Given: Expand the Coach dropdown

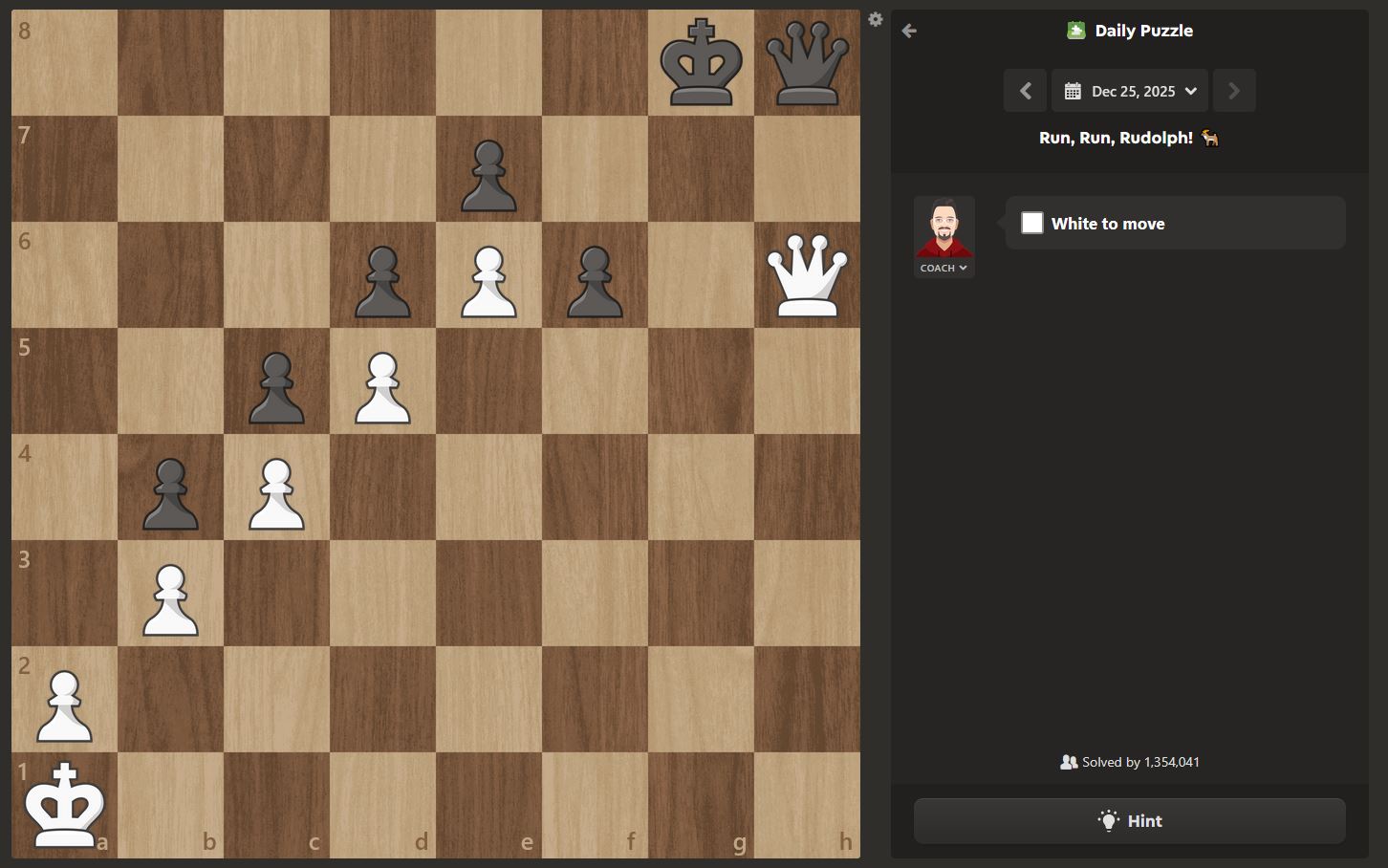Looking at the screenshot, I should (x=943, y=269).
